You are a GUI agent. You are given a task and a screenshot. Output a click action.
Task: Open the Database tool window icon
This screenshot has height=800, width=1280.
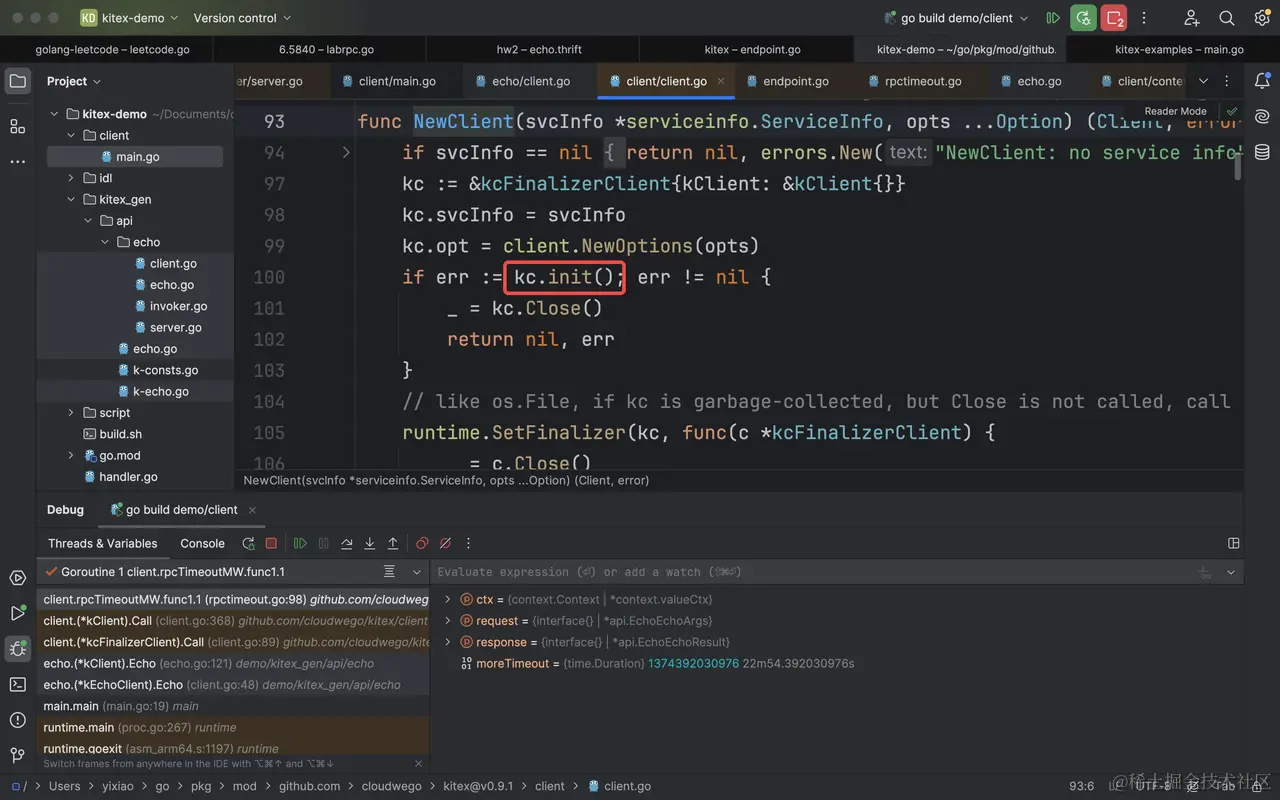[1262, 152]
